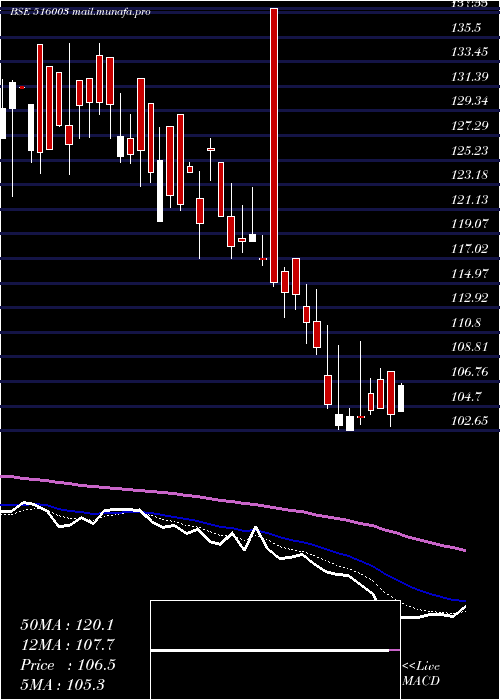
Task: Click the Price : 106.5 readout
Action: pos(68,665)
